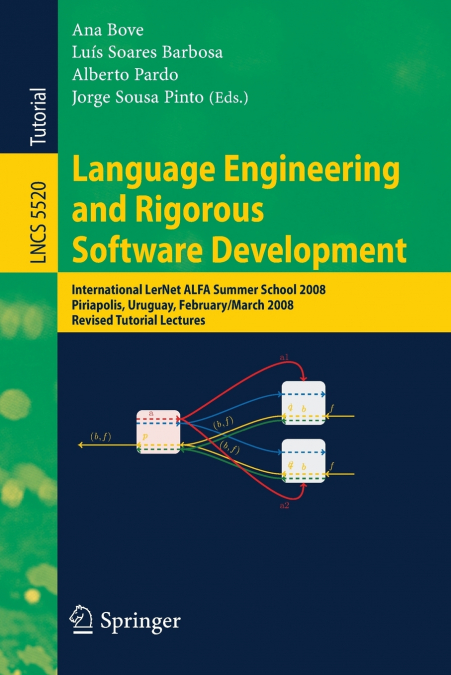The width and height of the screenshot is (451, 675).
Task: Click the upper white diagram box
Action: click(303, 403)
